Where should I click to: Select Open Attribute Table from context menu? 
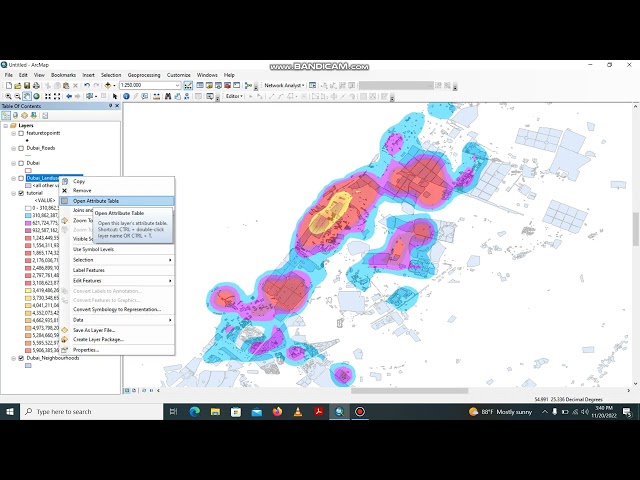pos(117,201)
